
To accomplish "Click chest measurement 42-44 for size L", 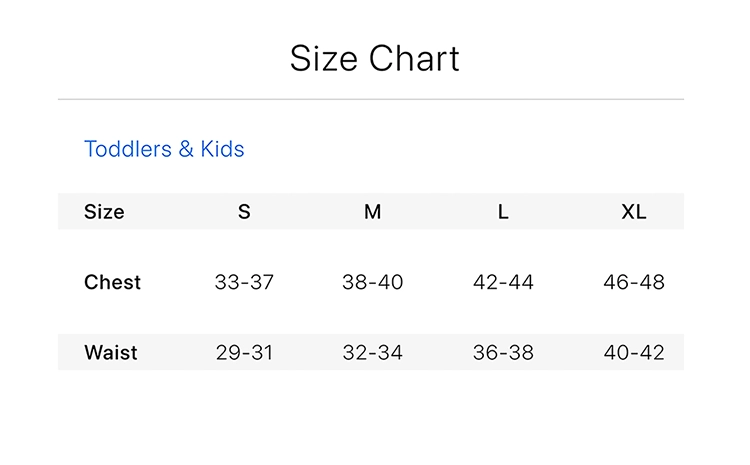I will [503, 282].
